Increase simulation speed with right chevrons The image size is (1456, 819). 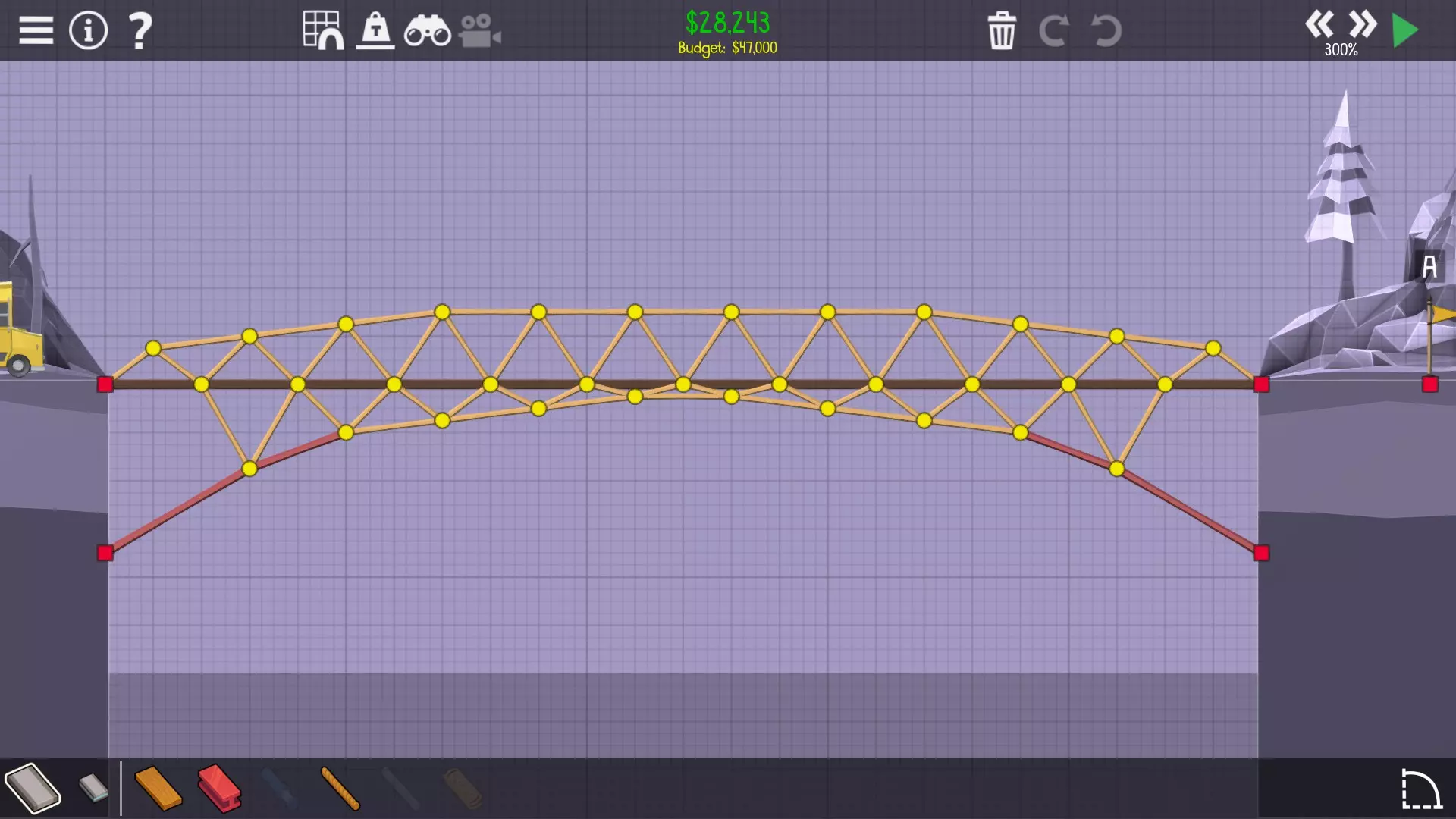tap(1363, 25)
